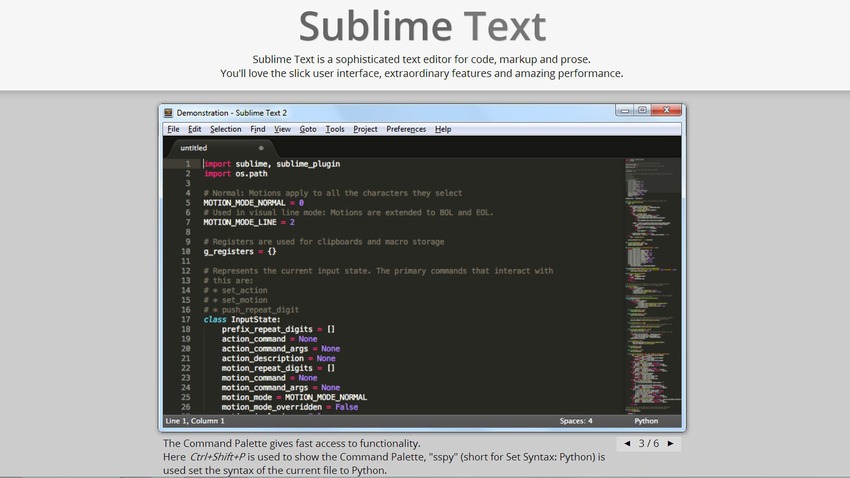Image resolution: width=850 pixels, height=478 pixels.
Task: Click line number 17 in the gutter
Action: click(186, 319)
